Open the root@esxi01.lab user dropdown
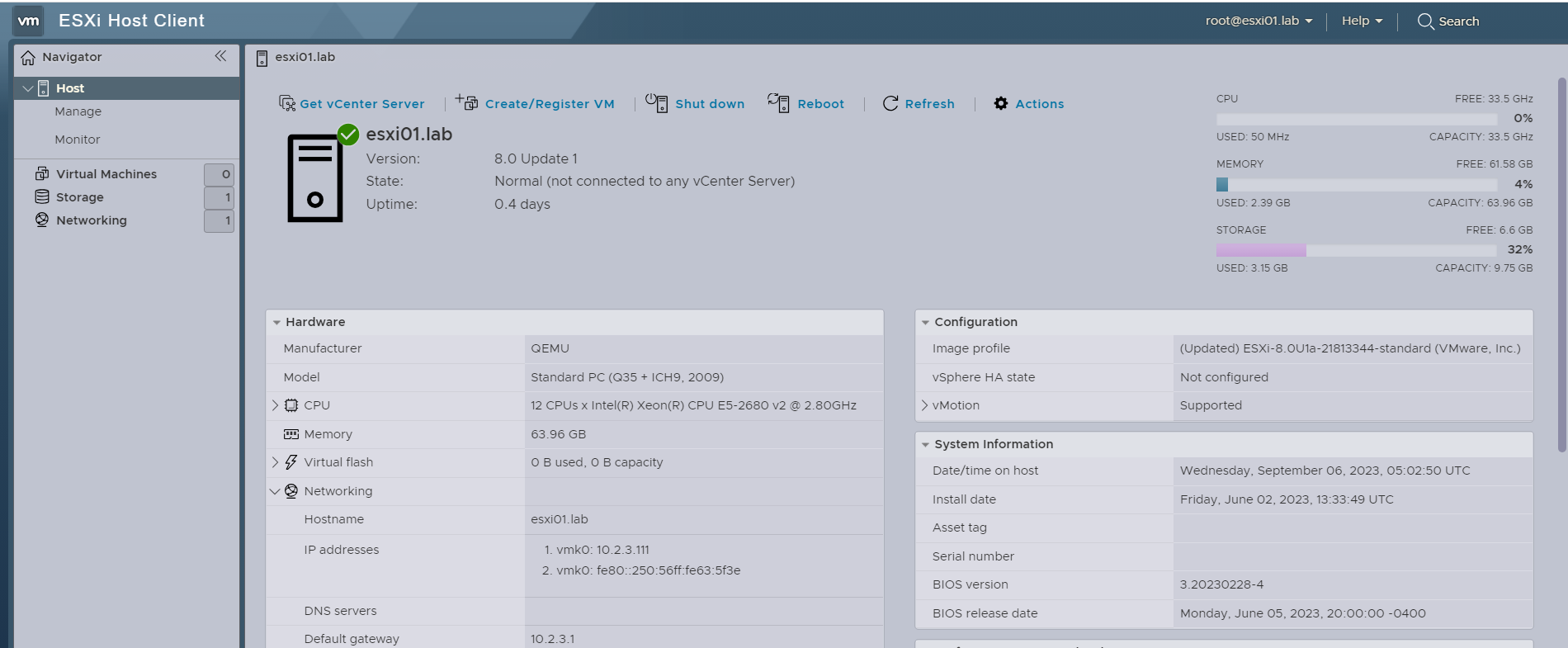 [x=1259, y=21]
